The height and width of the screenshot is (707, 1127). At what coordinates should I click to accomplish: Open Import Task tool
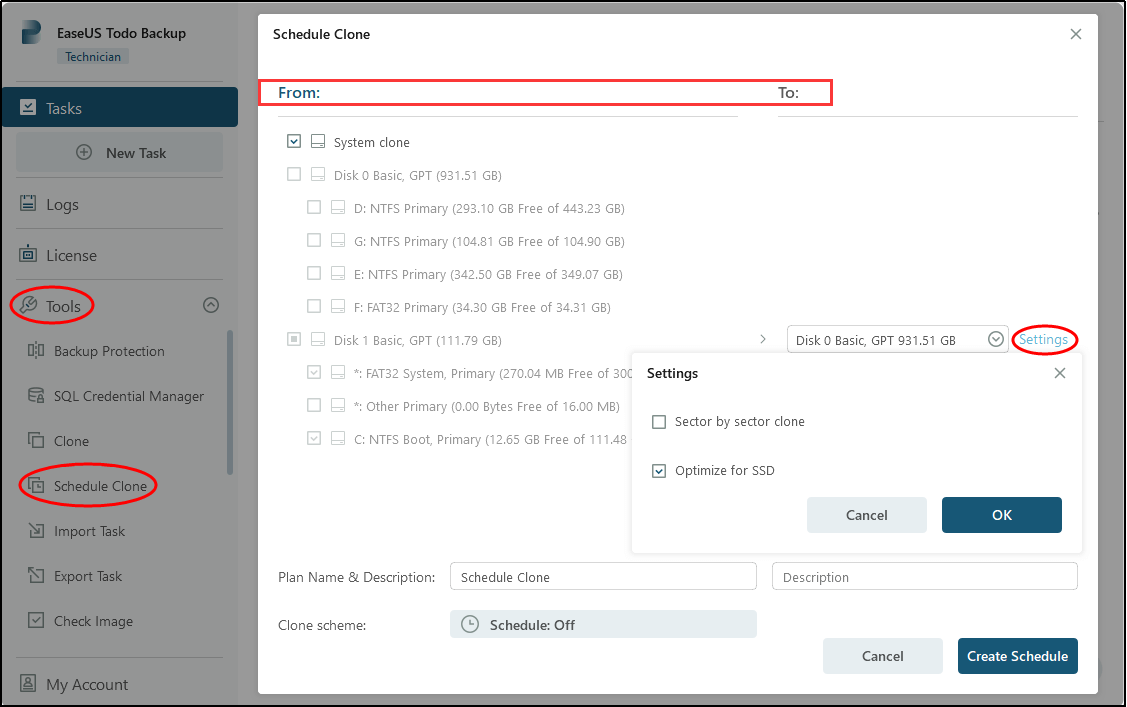coord(89,532)
